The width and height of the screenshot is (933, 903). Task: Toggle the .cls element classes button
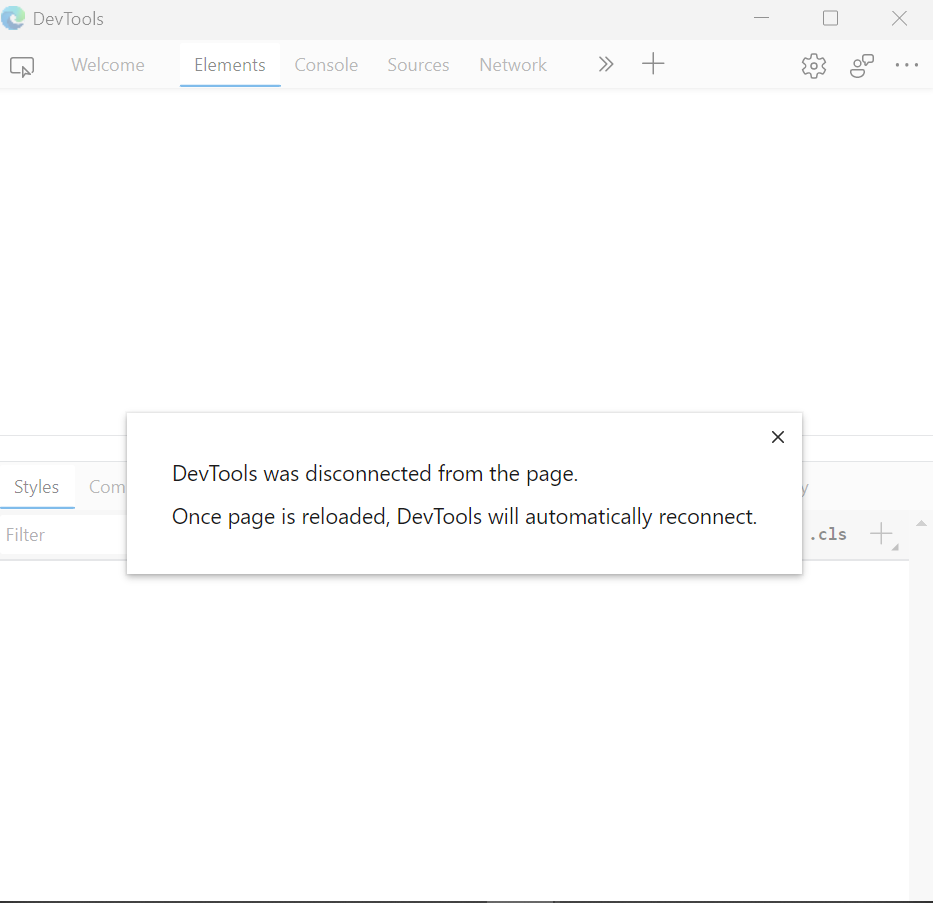[x=828, y=534]
